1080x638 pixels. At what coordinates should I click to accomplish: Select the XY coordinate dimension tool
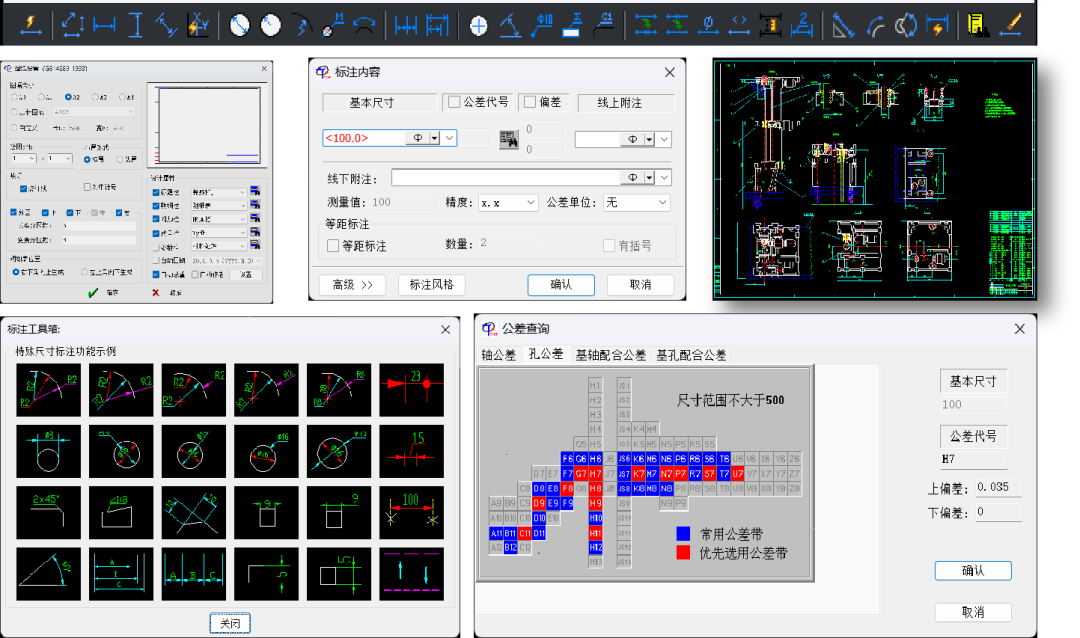coord(198,25)
